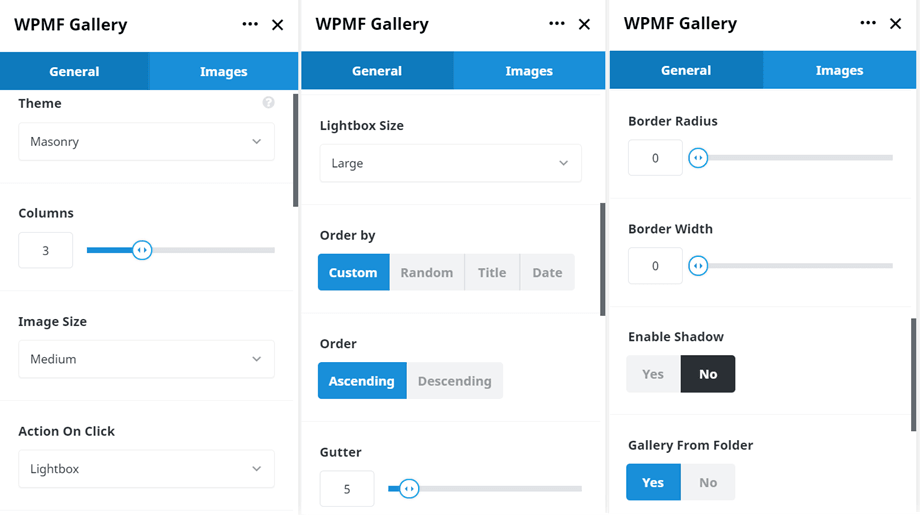Open the Action On Click dropdown
This screenshot has width=920, height=515.
click(x=146, y=469)
